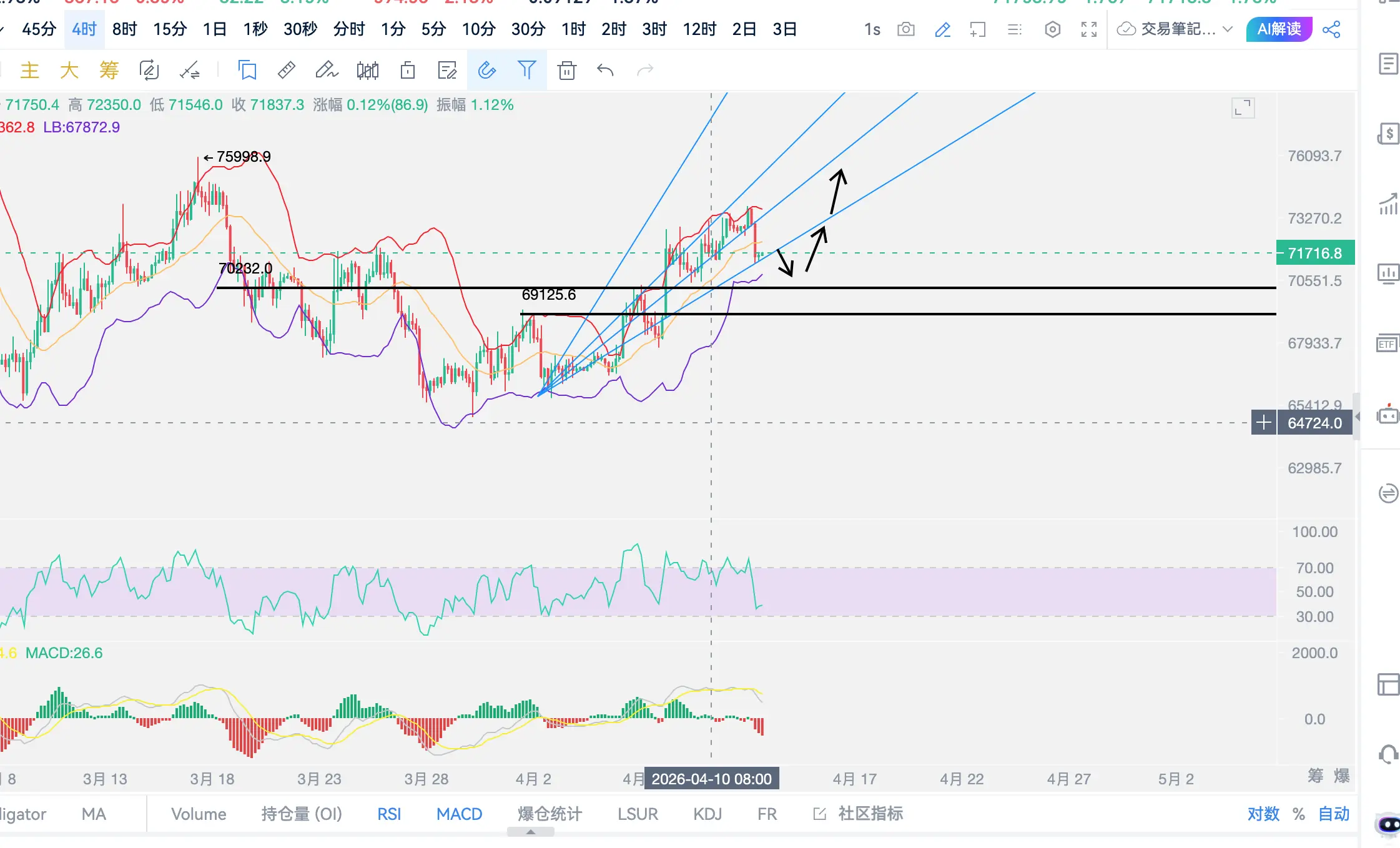Switch to the 1日 timeframe tab

click(x=214, y=29)
